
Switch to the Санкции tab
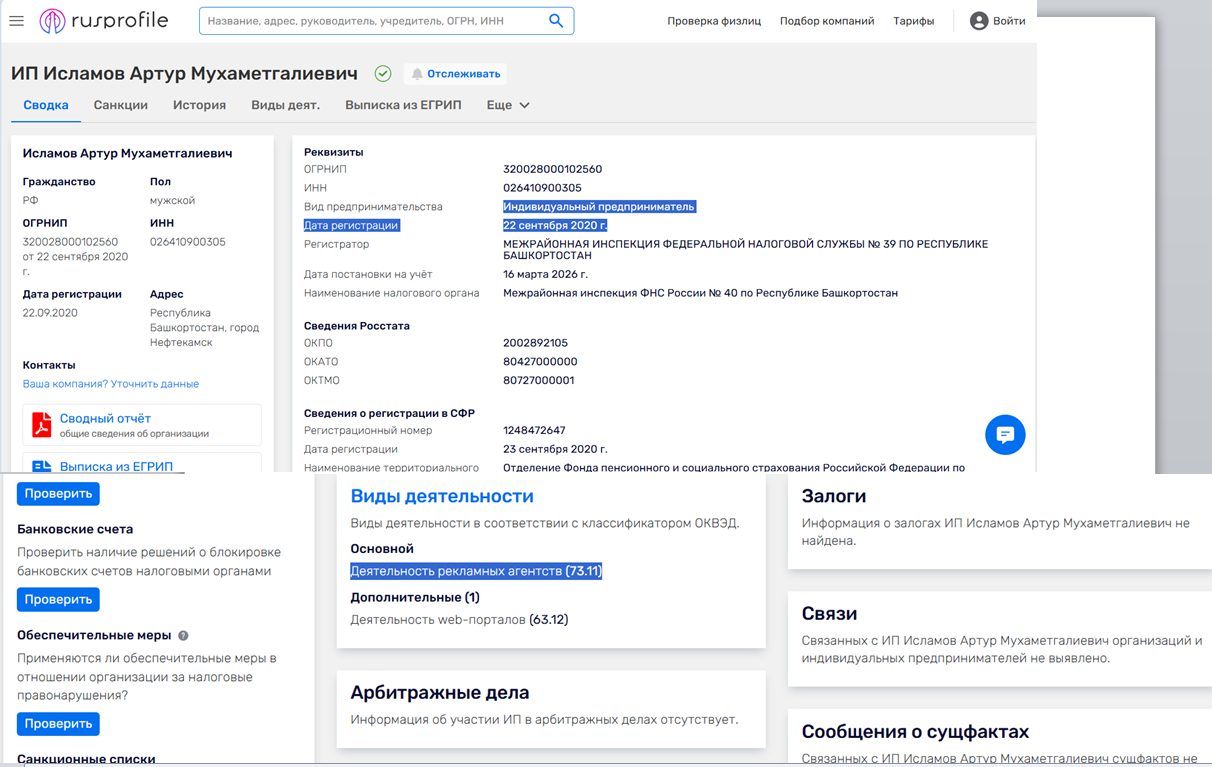click(x=121, y=105)
